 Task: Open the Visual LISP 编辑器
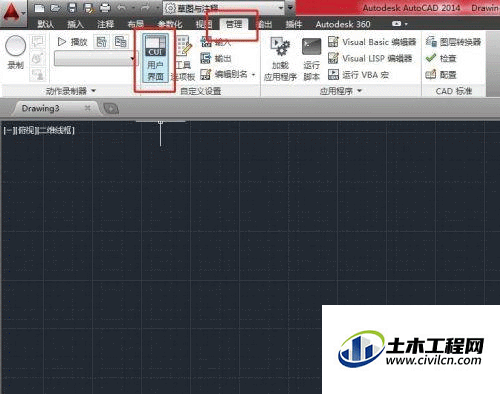coord(370,58)
